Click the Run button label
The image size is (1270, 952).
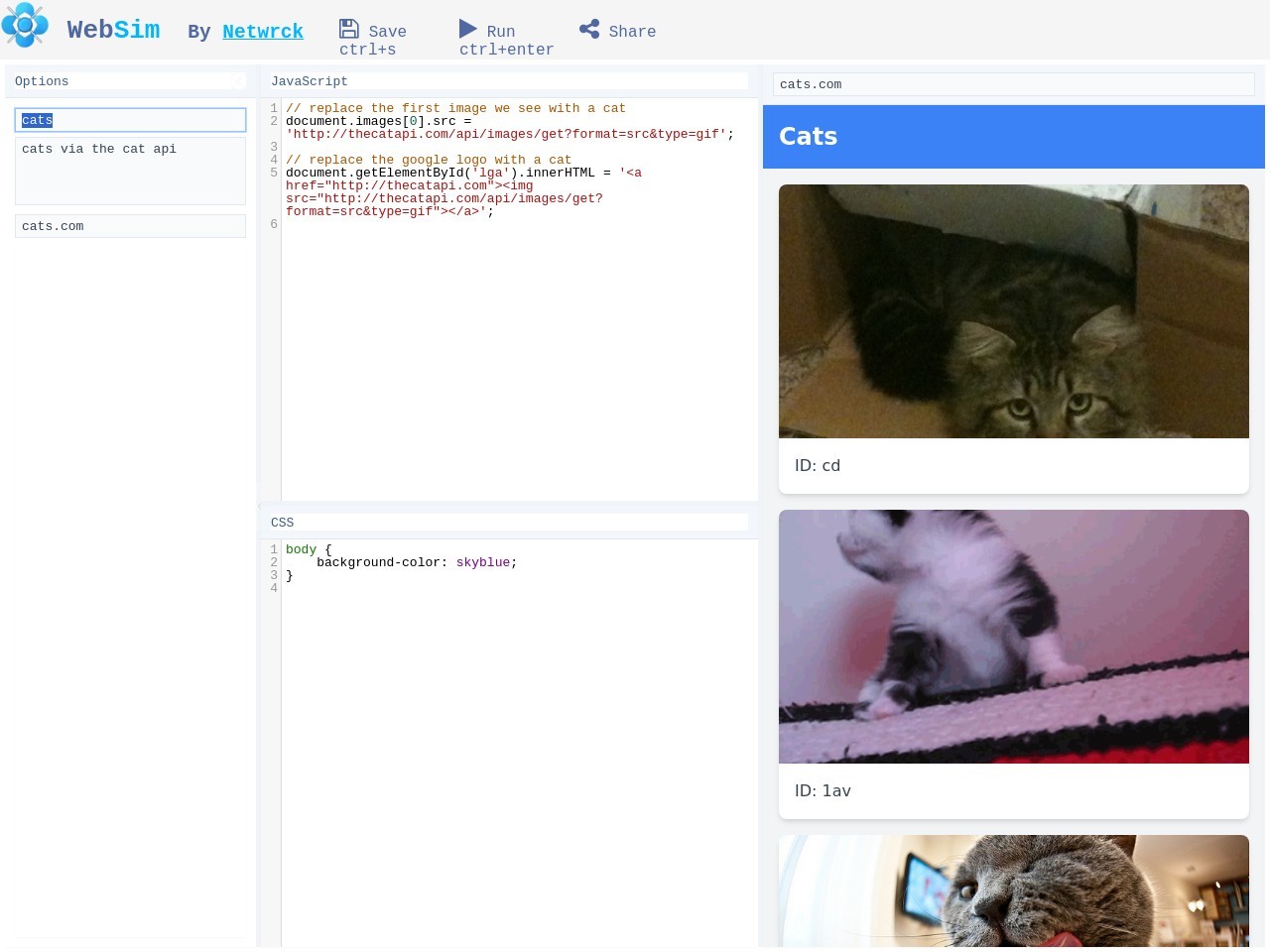(501, 32)
